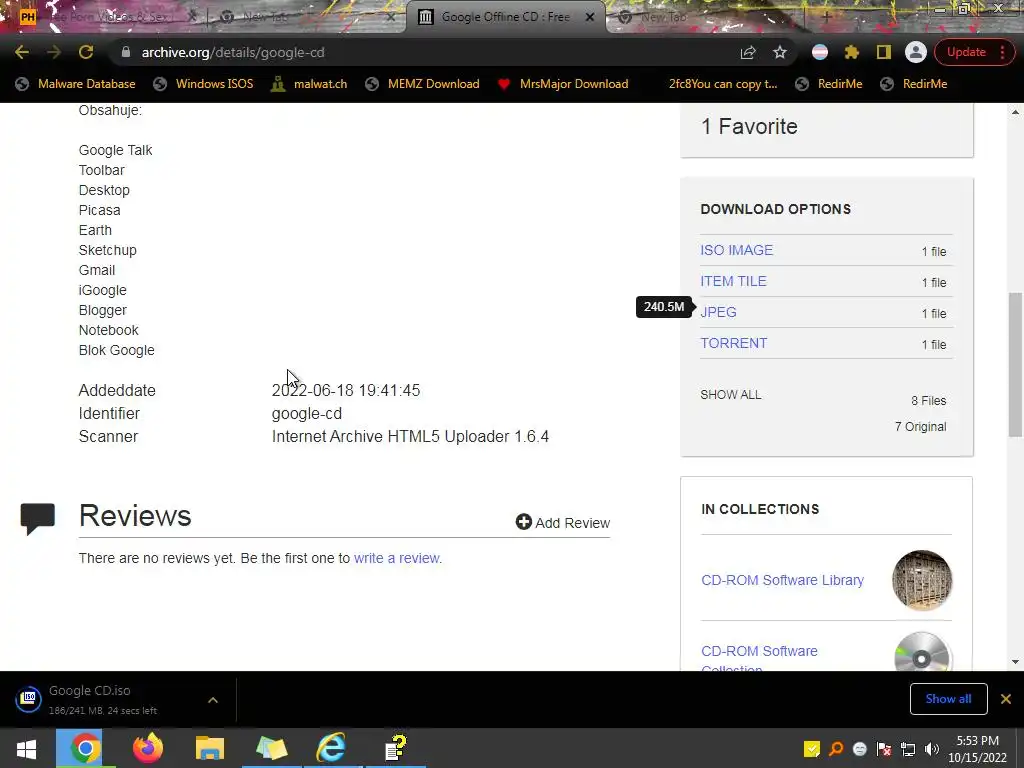
Task: Open the clock showing 5:53 PM
Action: (x=977, y=749)
